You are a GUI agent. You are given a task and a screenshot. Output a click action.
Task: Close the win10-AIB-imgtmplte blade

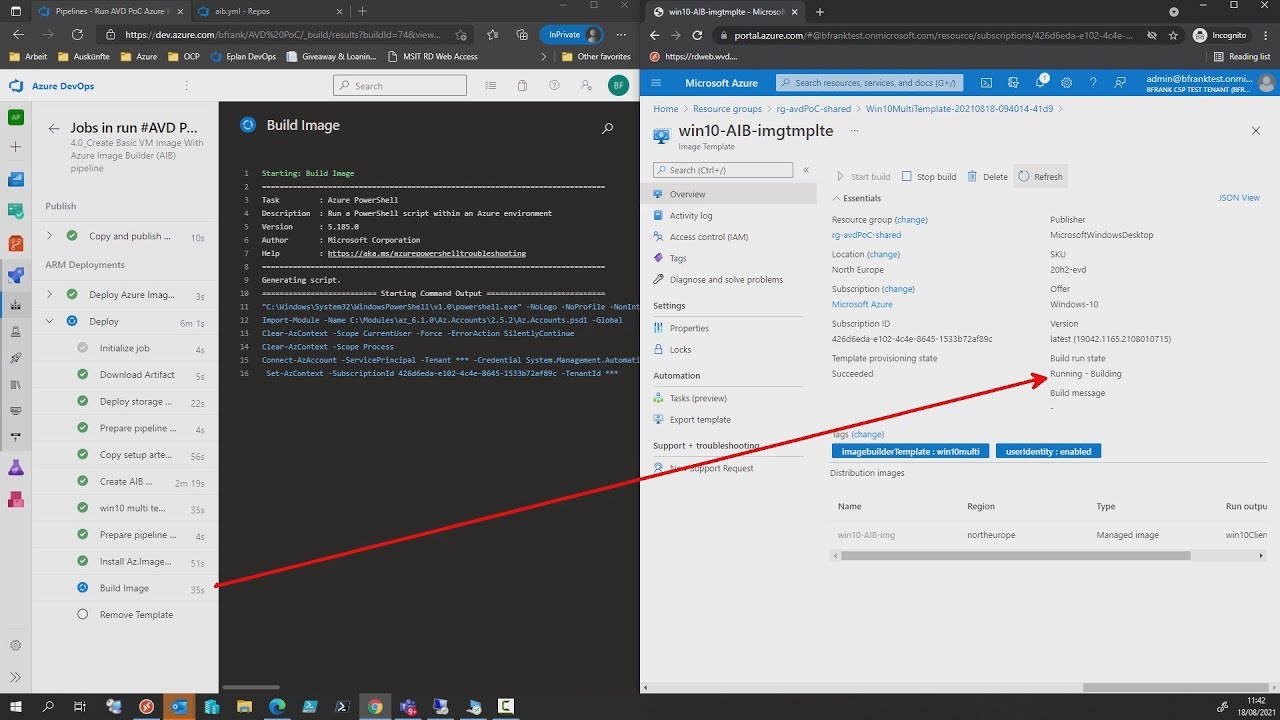1256,131
